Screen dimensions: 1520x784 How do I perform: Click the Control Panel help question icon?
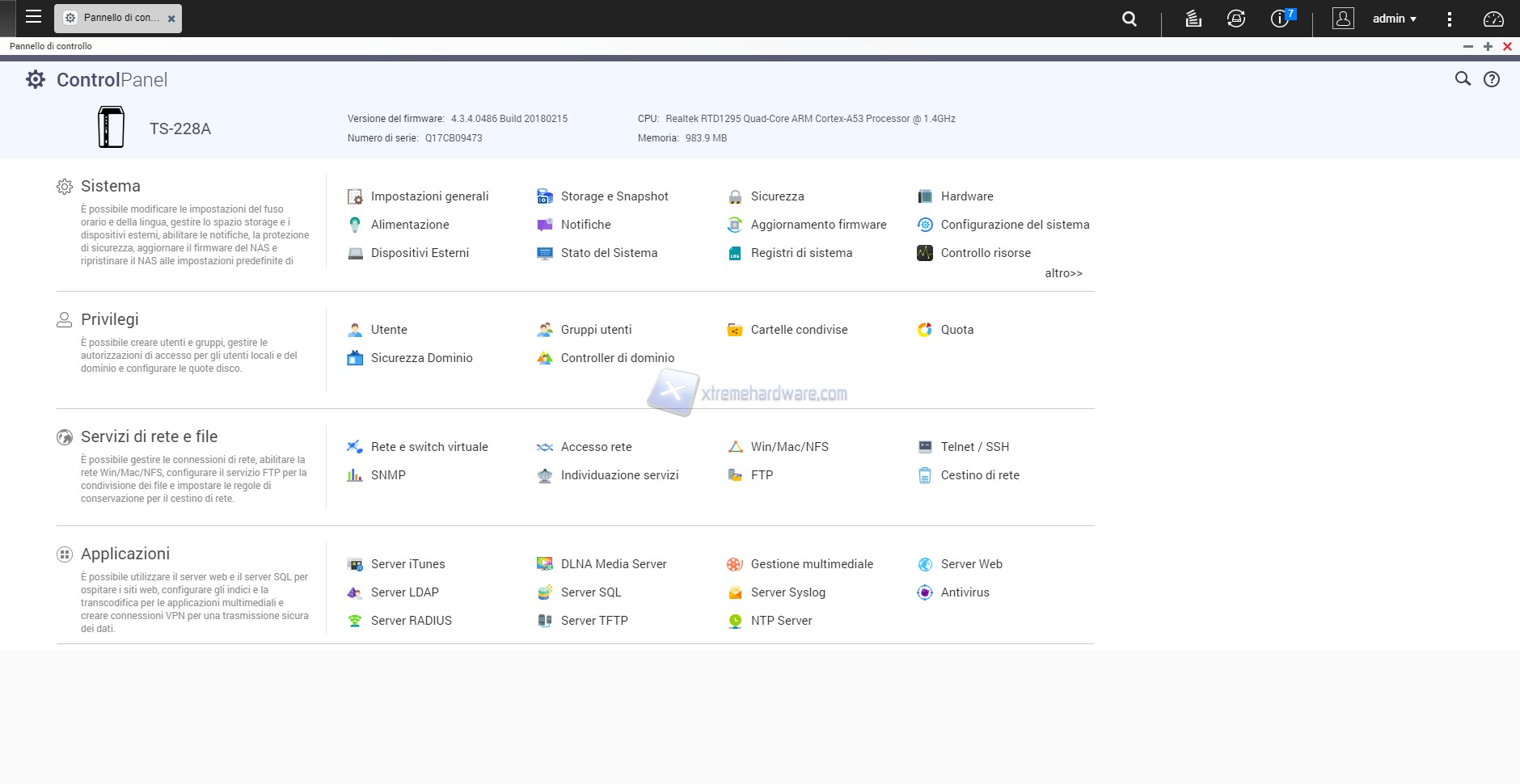coord(1492,79)
